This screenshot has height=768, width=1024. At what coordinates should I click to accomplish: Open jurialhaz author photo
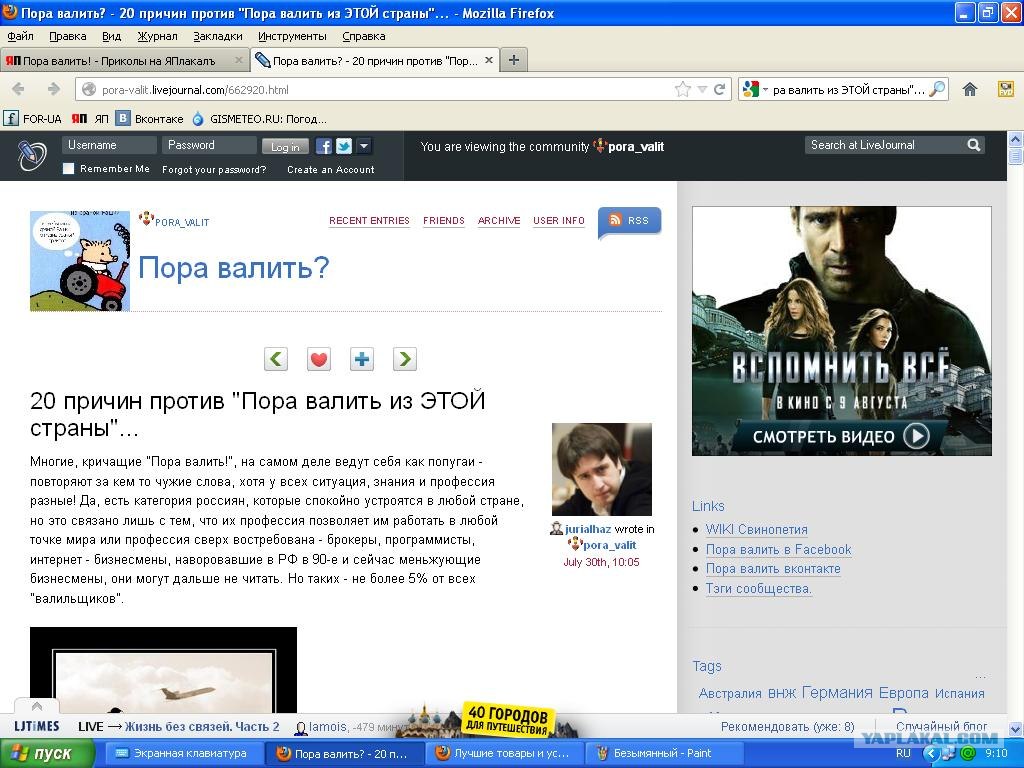pos(601,469)
